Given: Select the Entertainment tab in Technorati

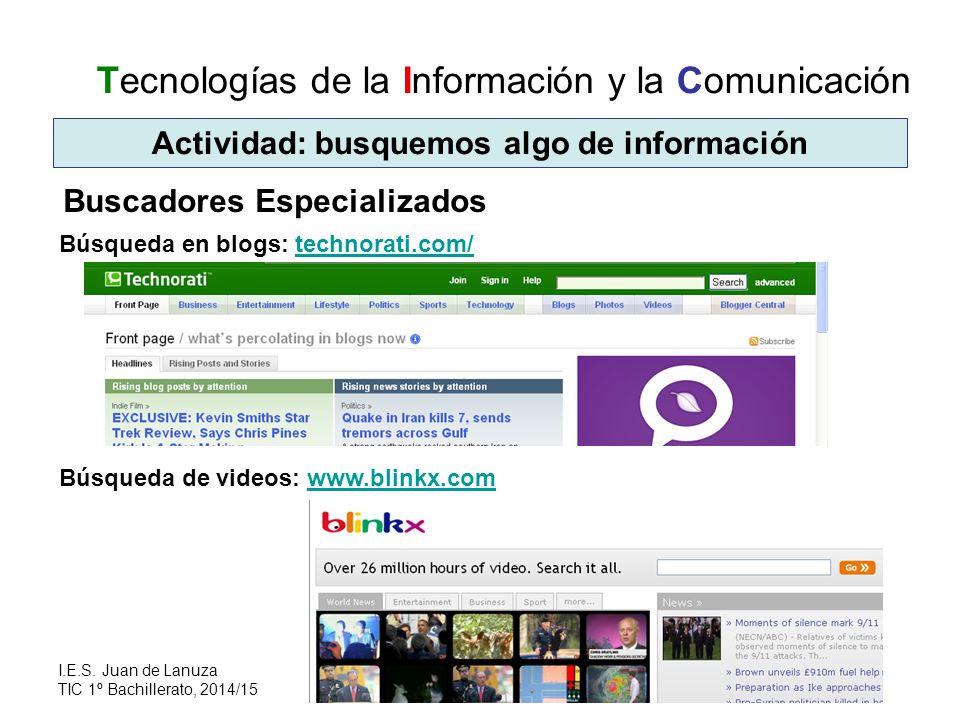Looking at the screenshot, I should [x=266, y=305].
